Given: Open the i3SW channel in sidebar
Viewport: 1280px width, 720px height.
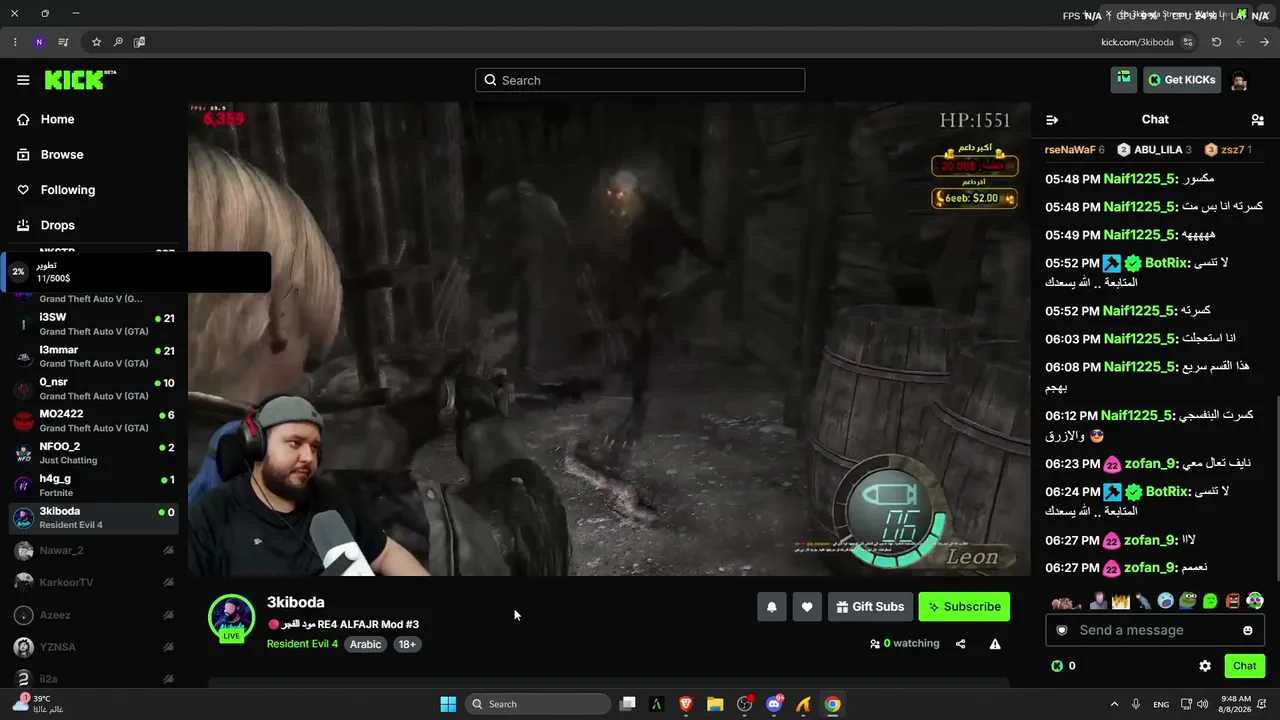Looking at the screenshot, I should tap(94, 324).
